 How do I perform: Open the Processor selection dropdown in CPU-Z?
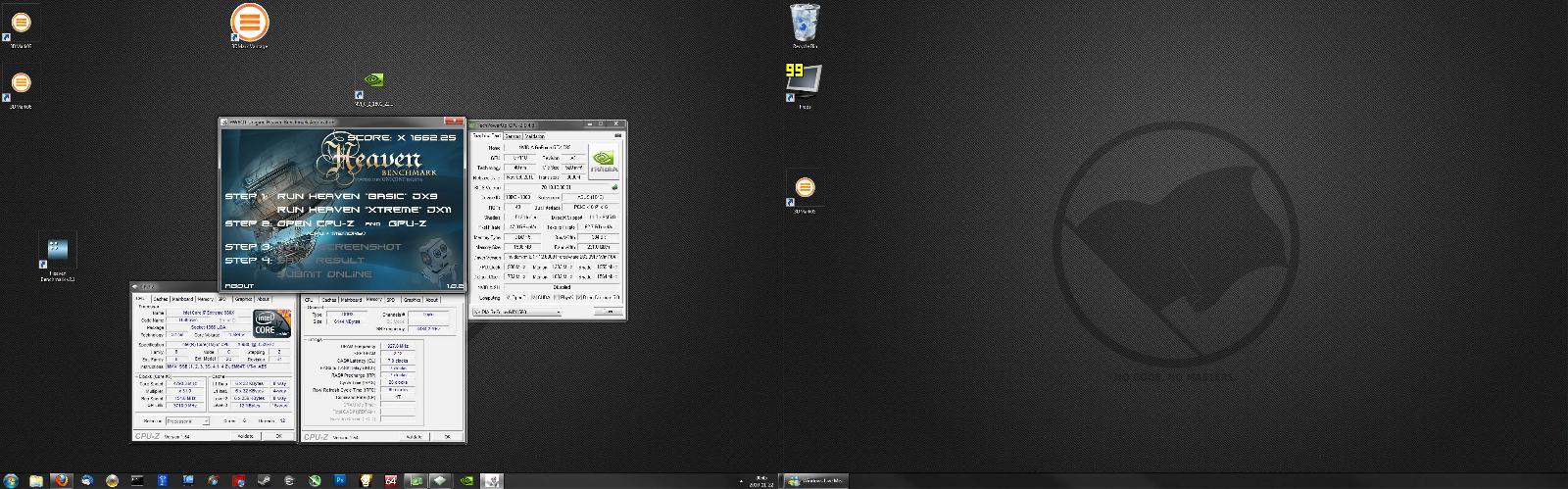coord(188,421)
